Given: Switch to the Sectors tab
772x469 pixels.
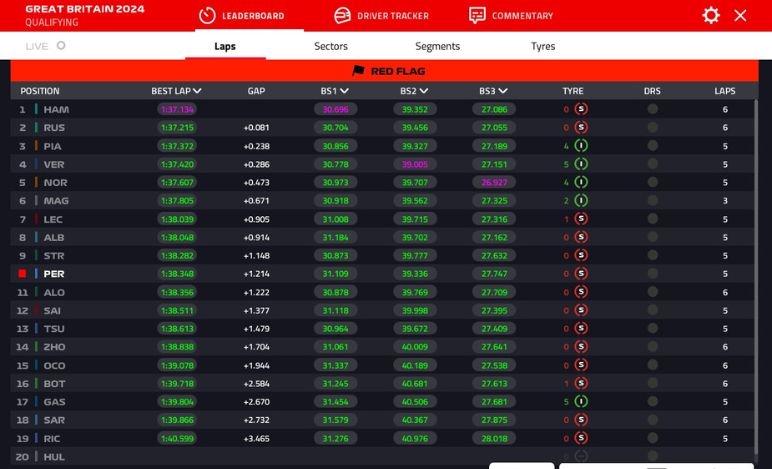Looking at the screenshot, I should tap(331, 46).
